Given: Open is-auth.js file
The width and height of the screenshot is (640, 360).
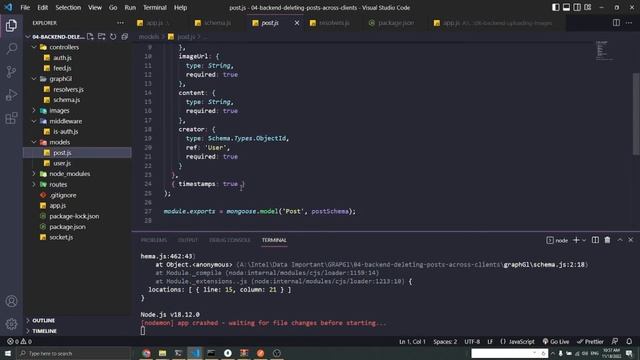Looking at the screenshot, I should click(65, 131).
